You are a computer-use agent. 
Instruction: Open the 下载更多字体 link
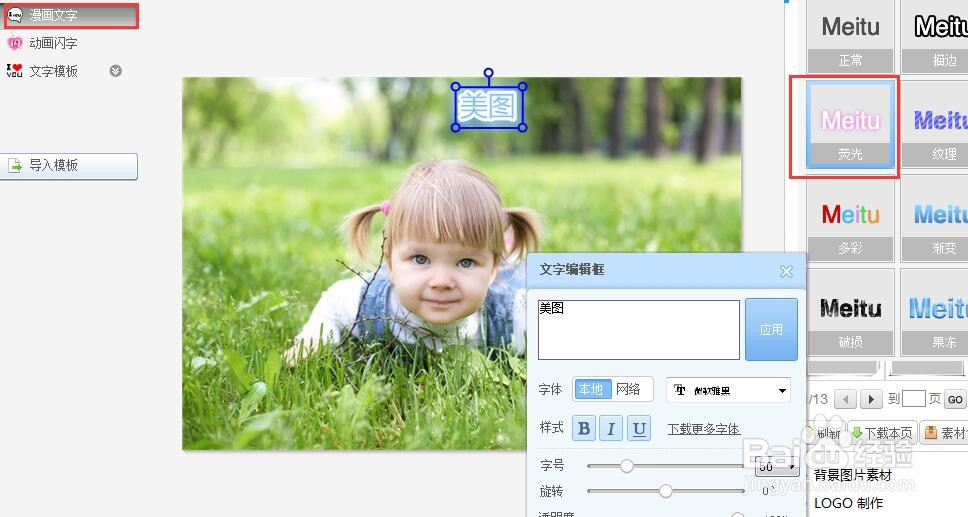coord(704,429)
